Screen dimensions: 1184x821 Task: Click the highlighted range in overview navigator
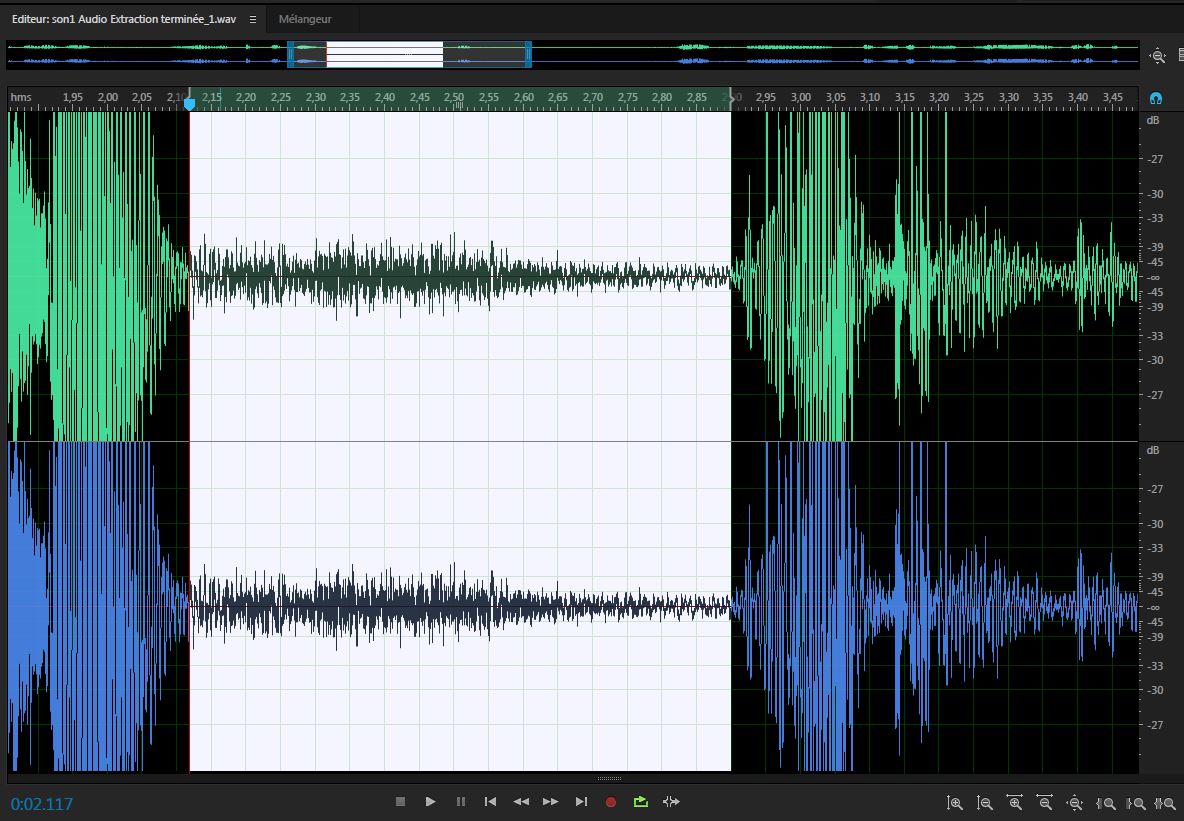[384, 54]
